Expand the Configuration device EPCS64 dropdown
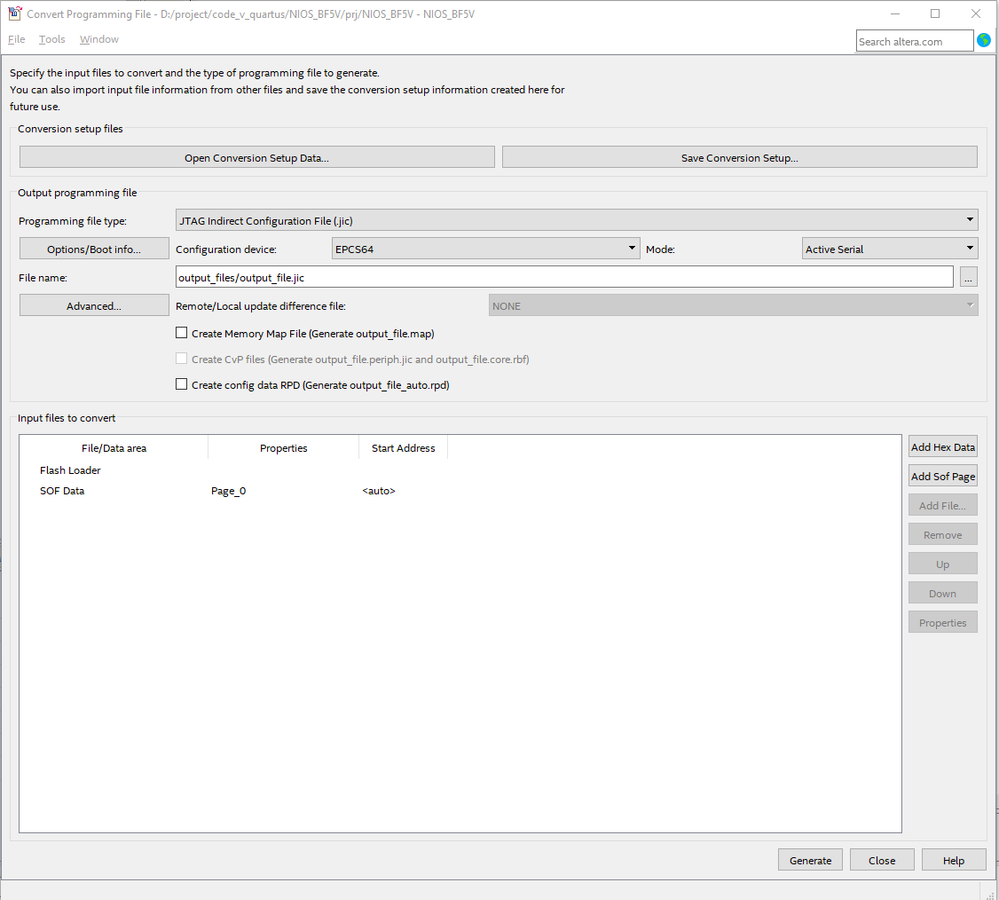The width and height of the screenshot is (999, 900). pos(485,248)
